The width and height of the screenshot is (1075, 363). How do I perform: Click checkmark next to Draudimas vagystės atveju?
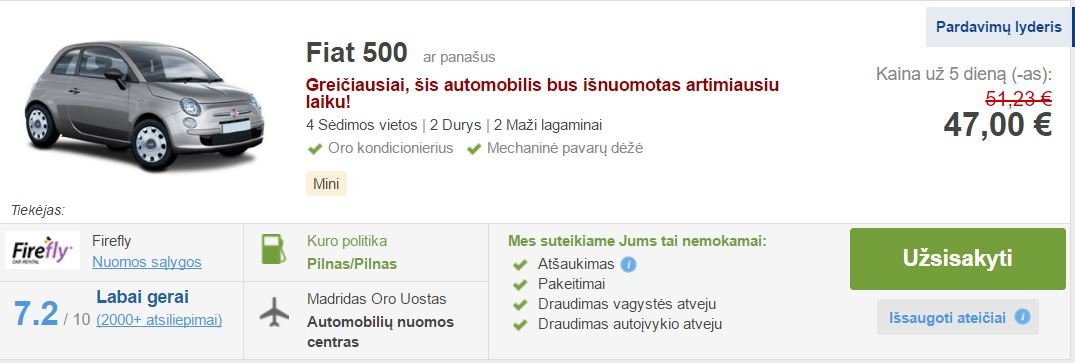520,304
